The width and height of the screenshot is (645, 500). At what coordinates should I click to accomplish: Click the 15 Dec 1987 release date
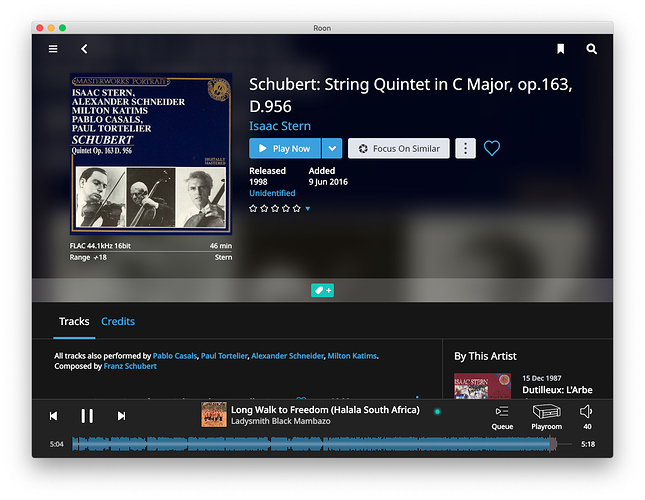[x=542, y=378]
